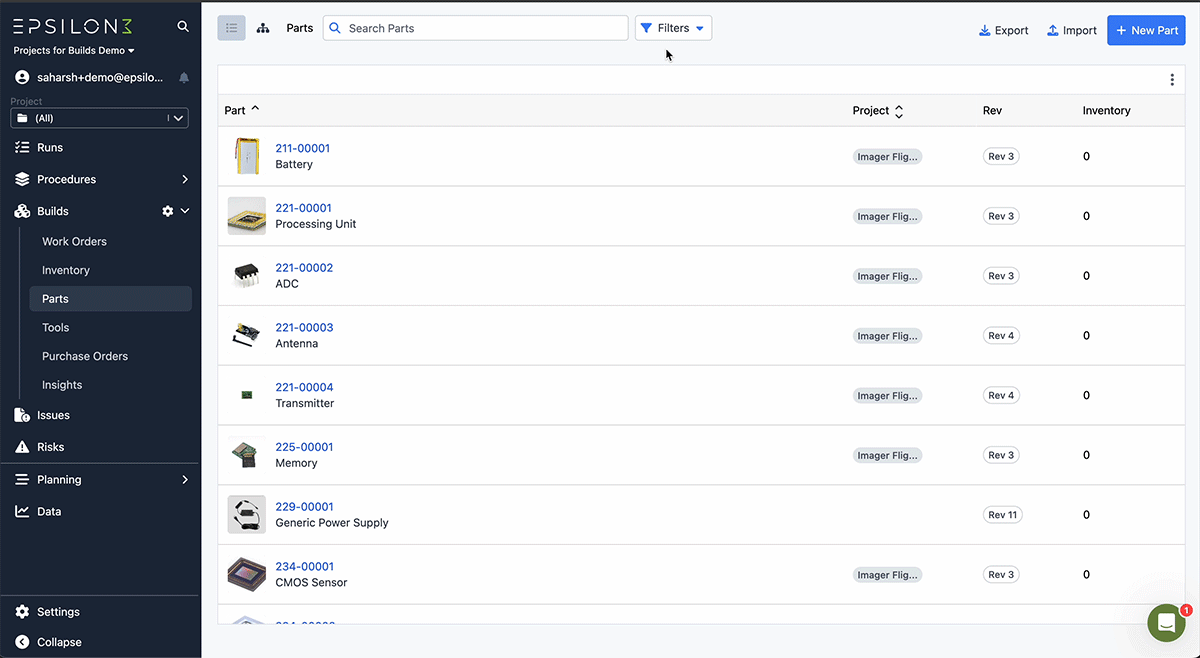Create a part with New Part button
This screenshot has width=1200, height=658.
click(1146, 30)
